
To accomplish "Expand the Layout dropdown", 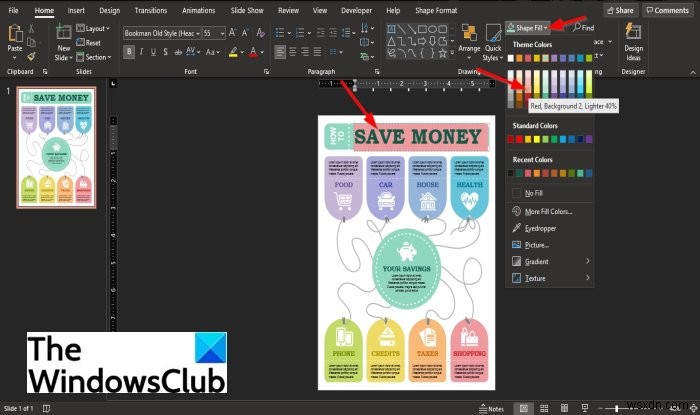I will click(93, 29).
